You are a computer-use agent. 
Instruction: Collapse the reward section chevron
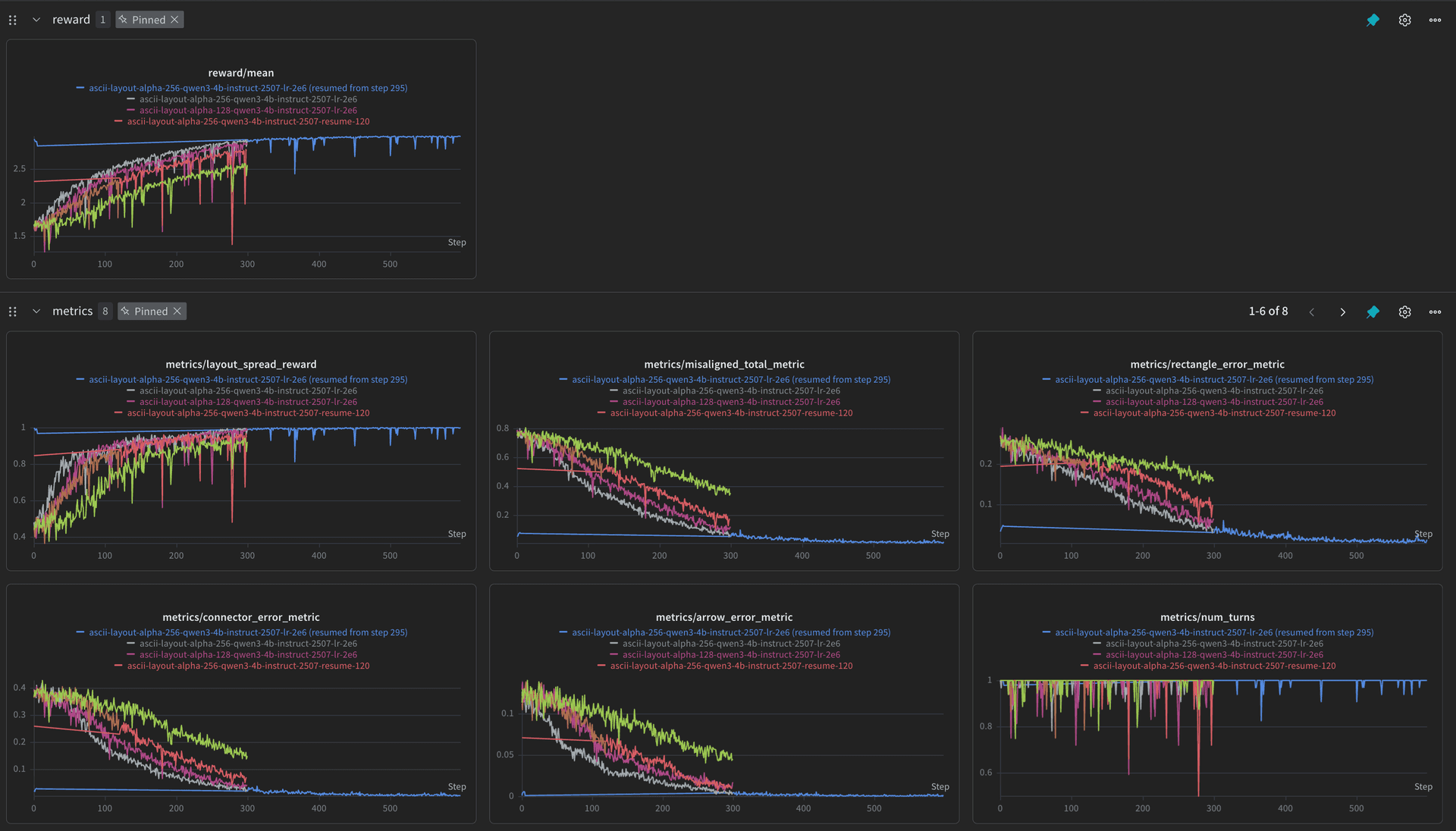click(x=36, y=20)
